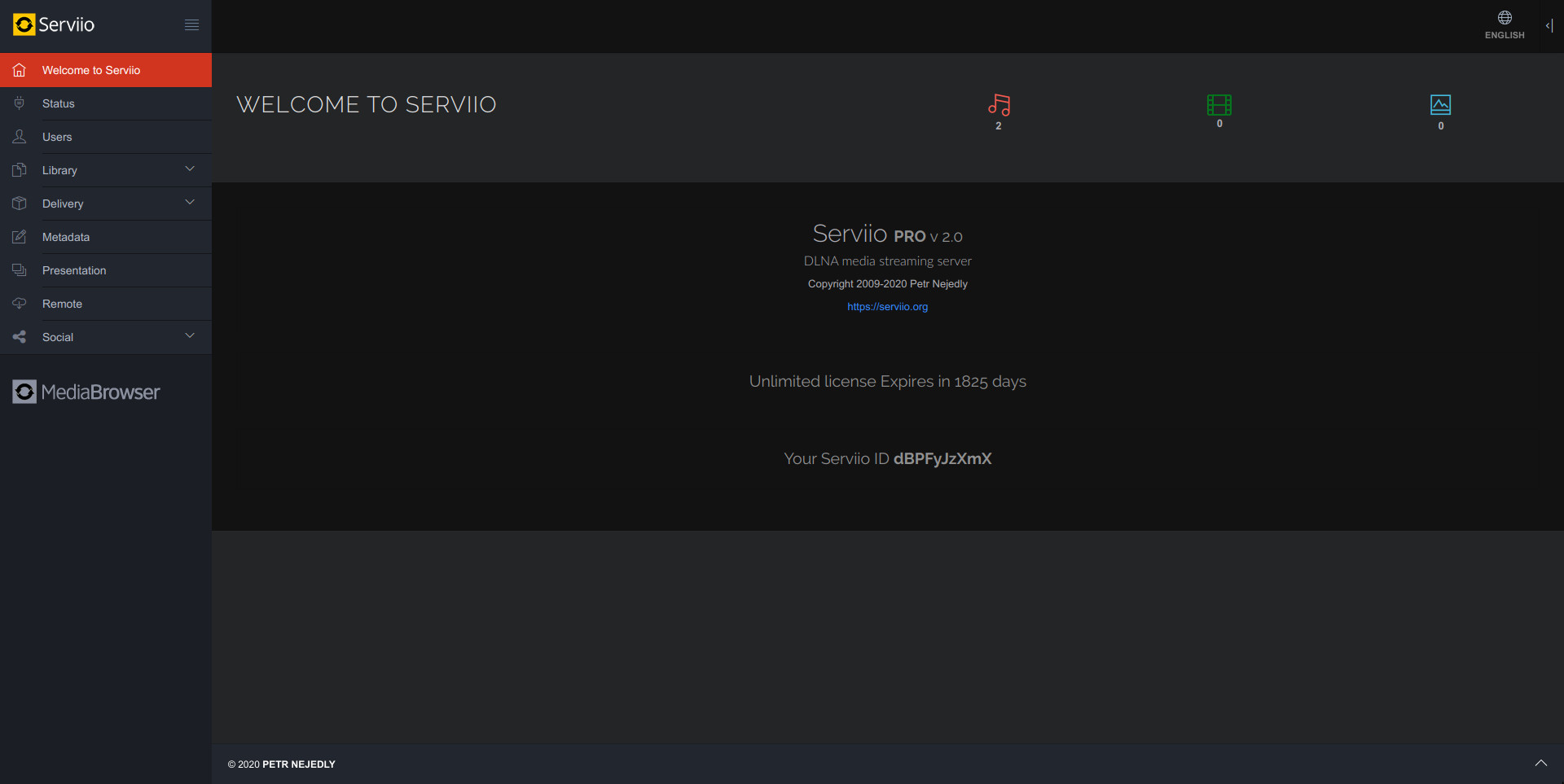Click the Serviio brand name text
The height and width of the screenshot is (784, 1564).
coord(67,24)
